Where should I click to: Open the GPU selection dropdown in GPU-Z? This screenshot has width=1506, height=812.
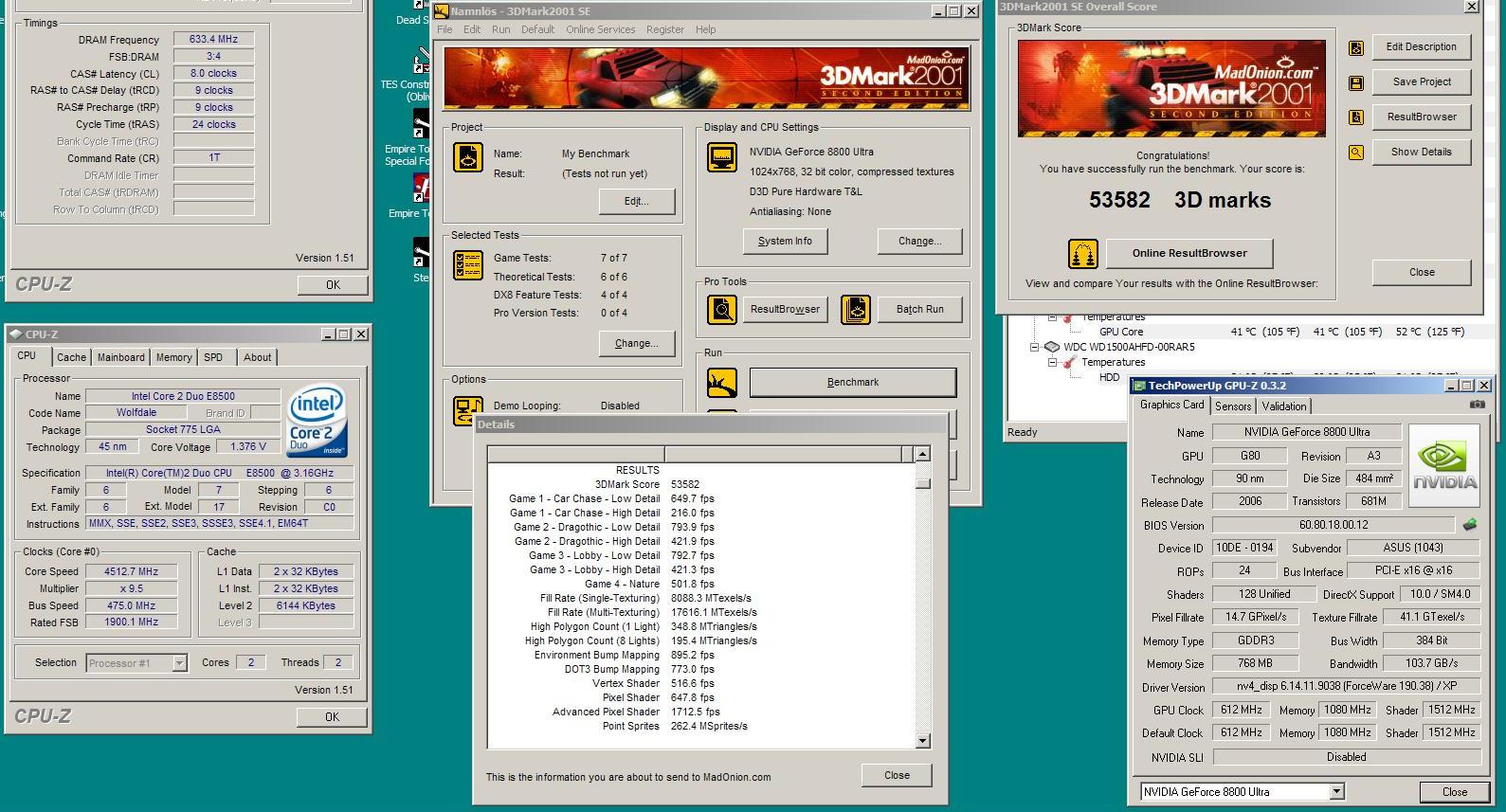(1336, 791)
